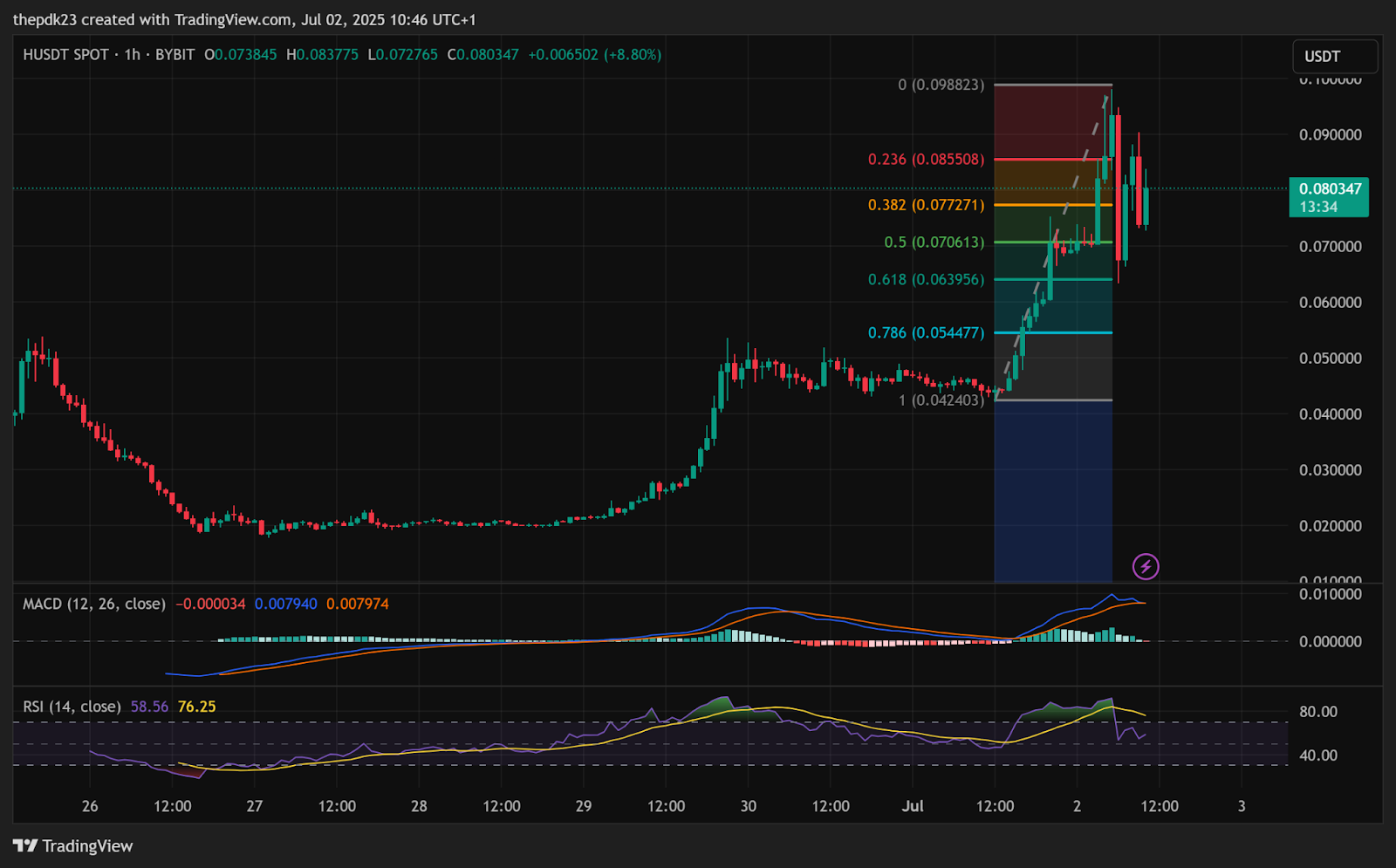Image resolution: width=1396 pixels, height=868 pixels.
Task: Click the 80.00 RSI axis label
Action: pos(1317,712)
